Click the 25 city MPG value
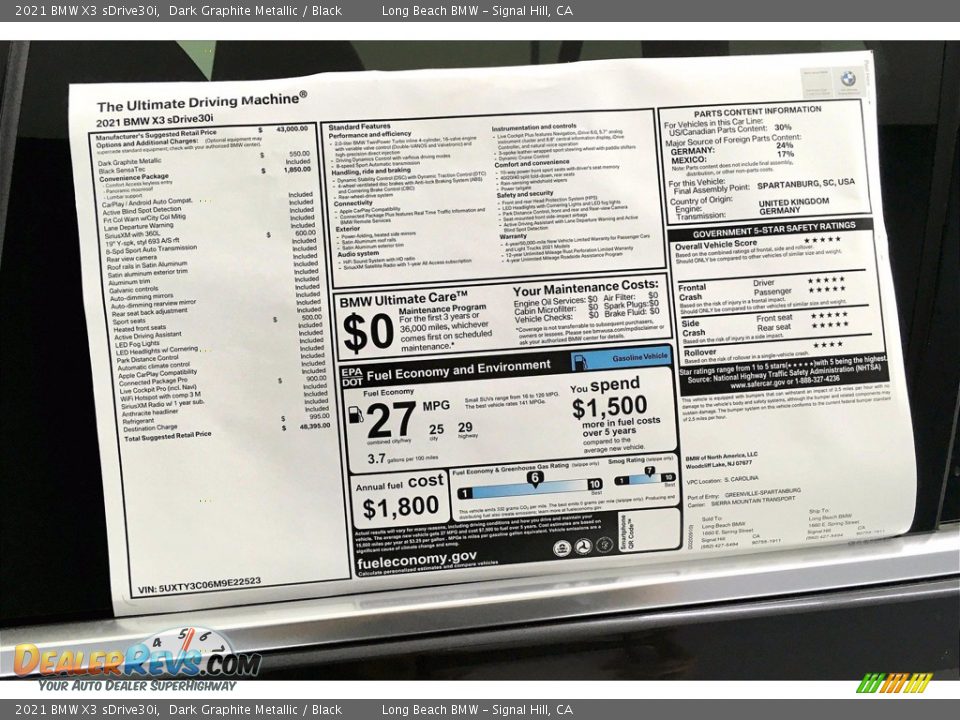This screenshot has width=960, height=720. pos(437,429)
